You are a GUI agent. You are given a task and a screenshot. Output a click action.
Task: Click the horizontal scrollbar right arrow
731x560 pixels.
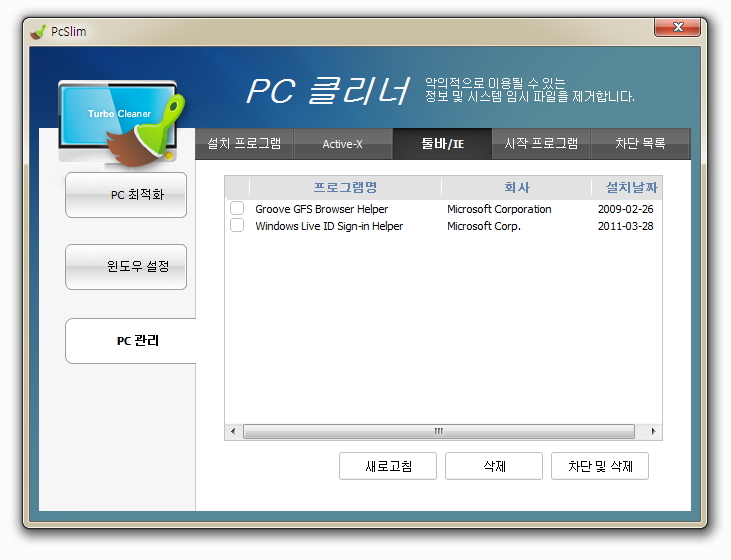click(x=653, y=432)
